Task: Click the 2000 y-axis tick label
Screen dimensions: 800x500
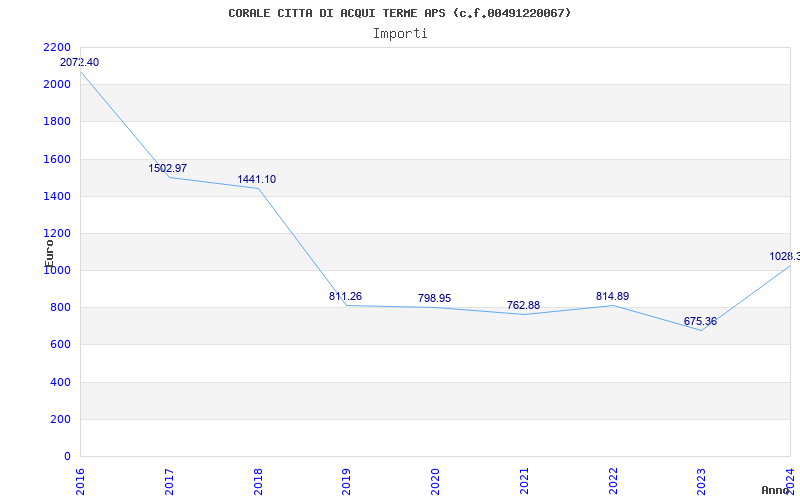Action: pyautogui.click(x=57, y=85)
